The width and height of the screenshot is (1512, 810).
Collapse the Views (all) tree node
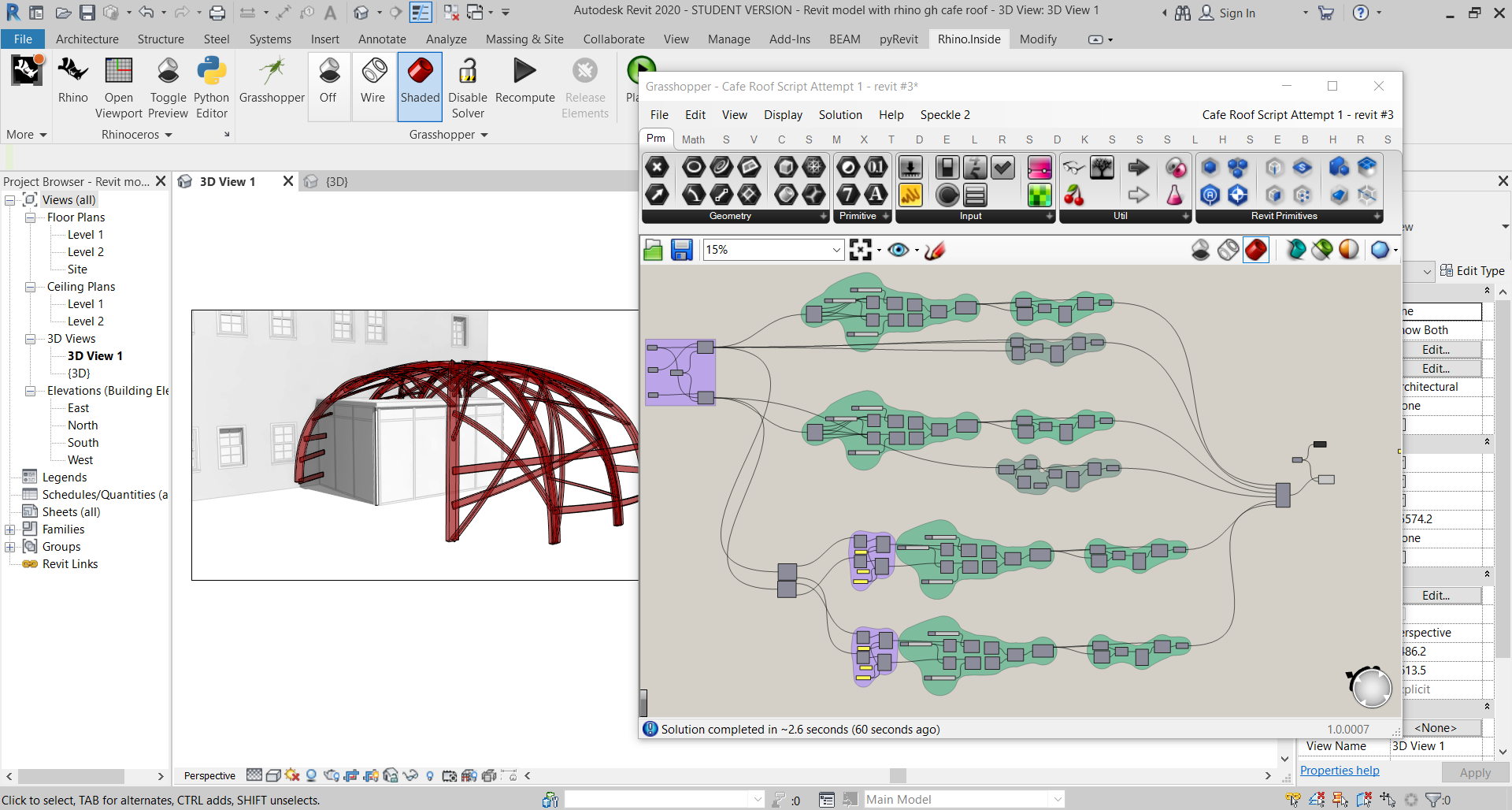pyautogui.click(x=9, y=199)
